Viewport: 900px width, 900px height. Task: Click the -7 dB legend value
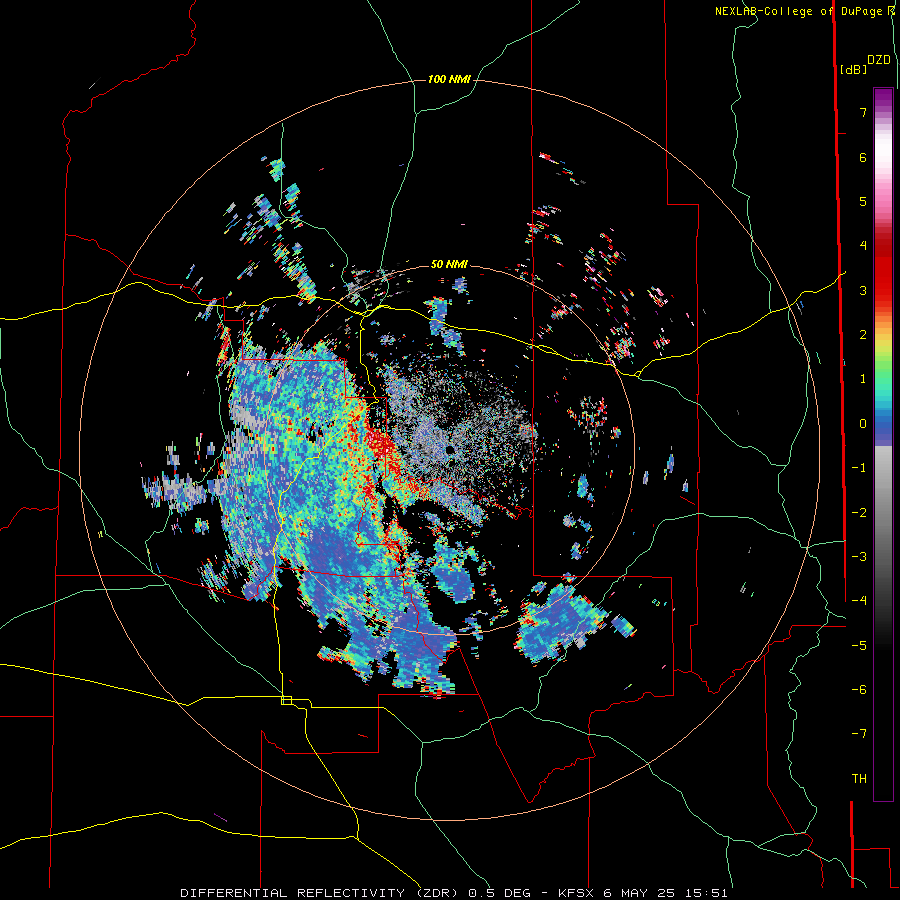point(859,734)
